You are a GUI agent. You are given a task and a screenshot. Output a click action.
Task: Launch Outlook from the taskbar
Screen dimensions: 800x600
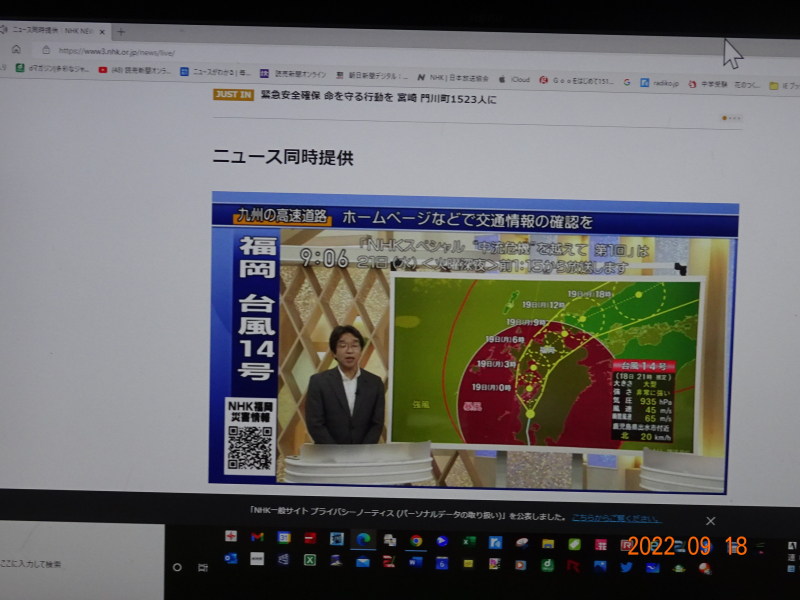[231, 559]
